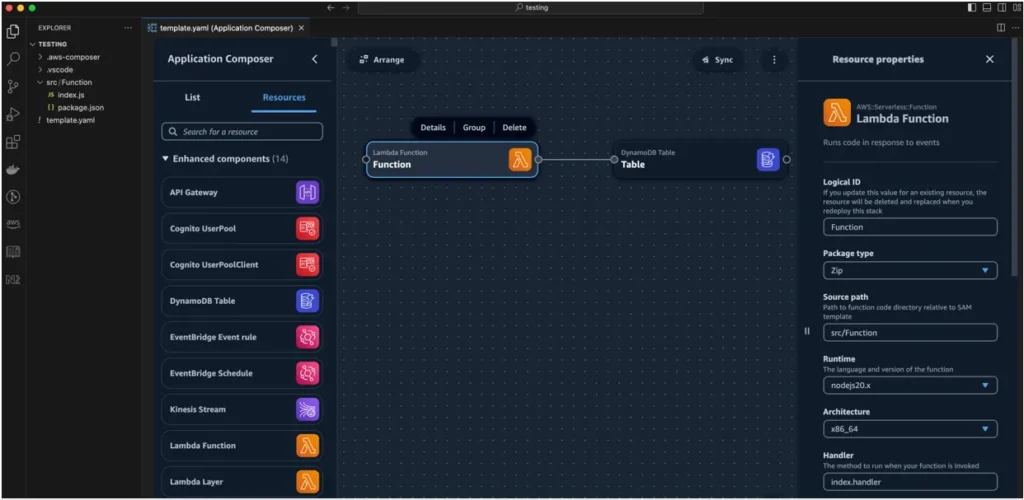Open template.yaml in the explorer
Screen dimensions: 1024x500
pyautogui.click(x=71, y=120)
